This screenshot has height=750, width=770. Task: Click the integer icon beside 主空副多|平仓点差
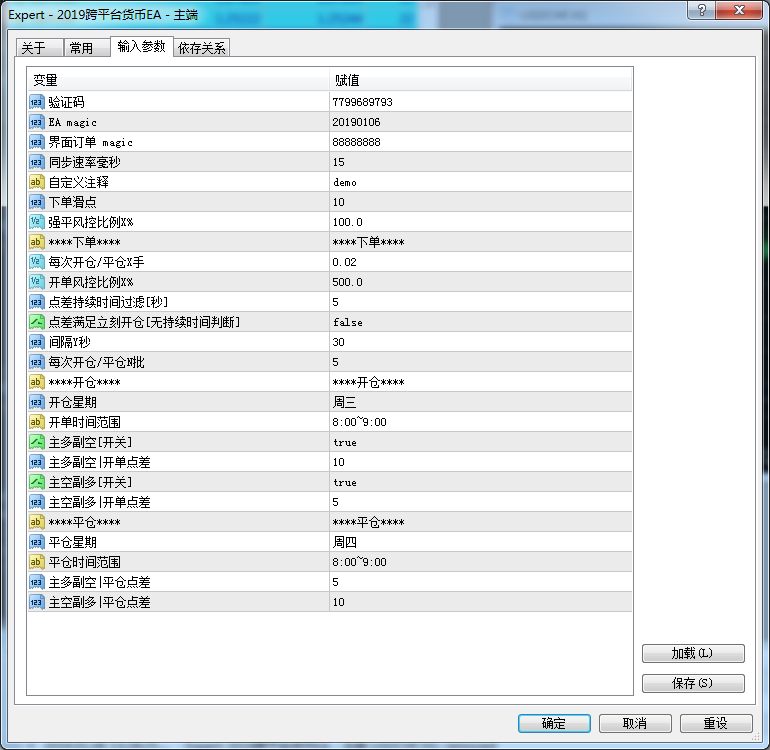point(36,602)
